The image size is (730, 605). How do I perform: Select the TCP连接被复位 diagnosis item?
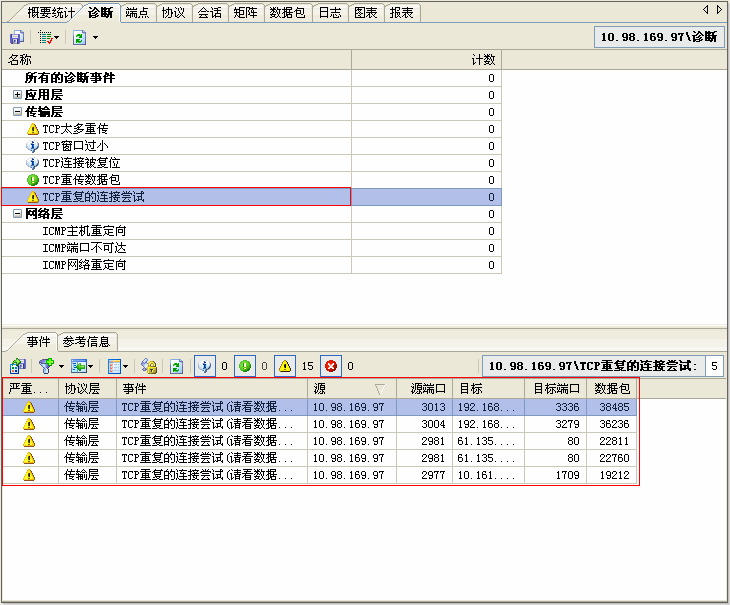point(251,163)
